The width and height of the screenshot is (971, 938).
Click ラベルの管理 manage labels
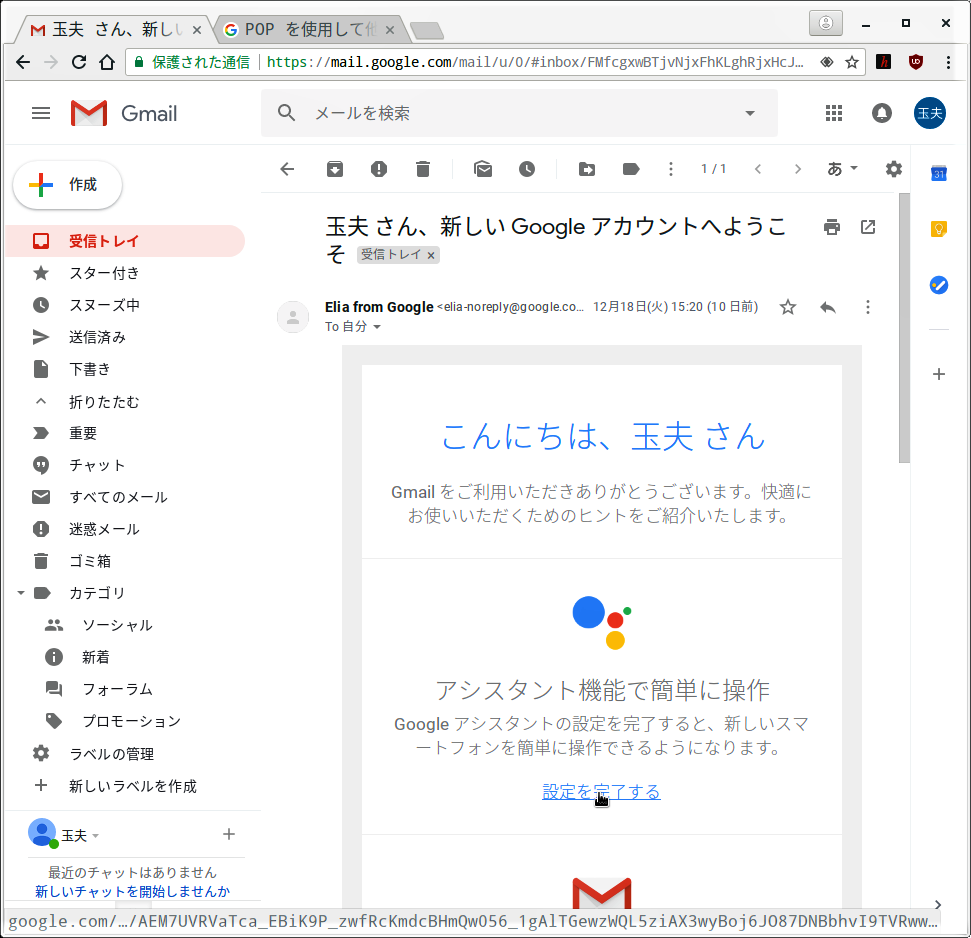111,754
